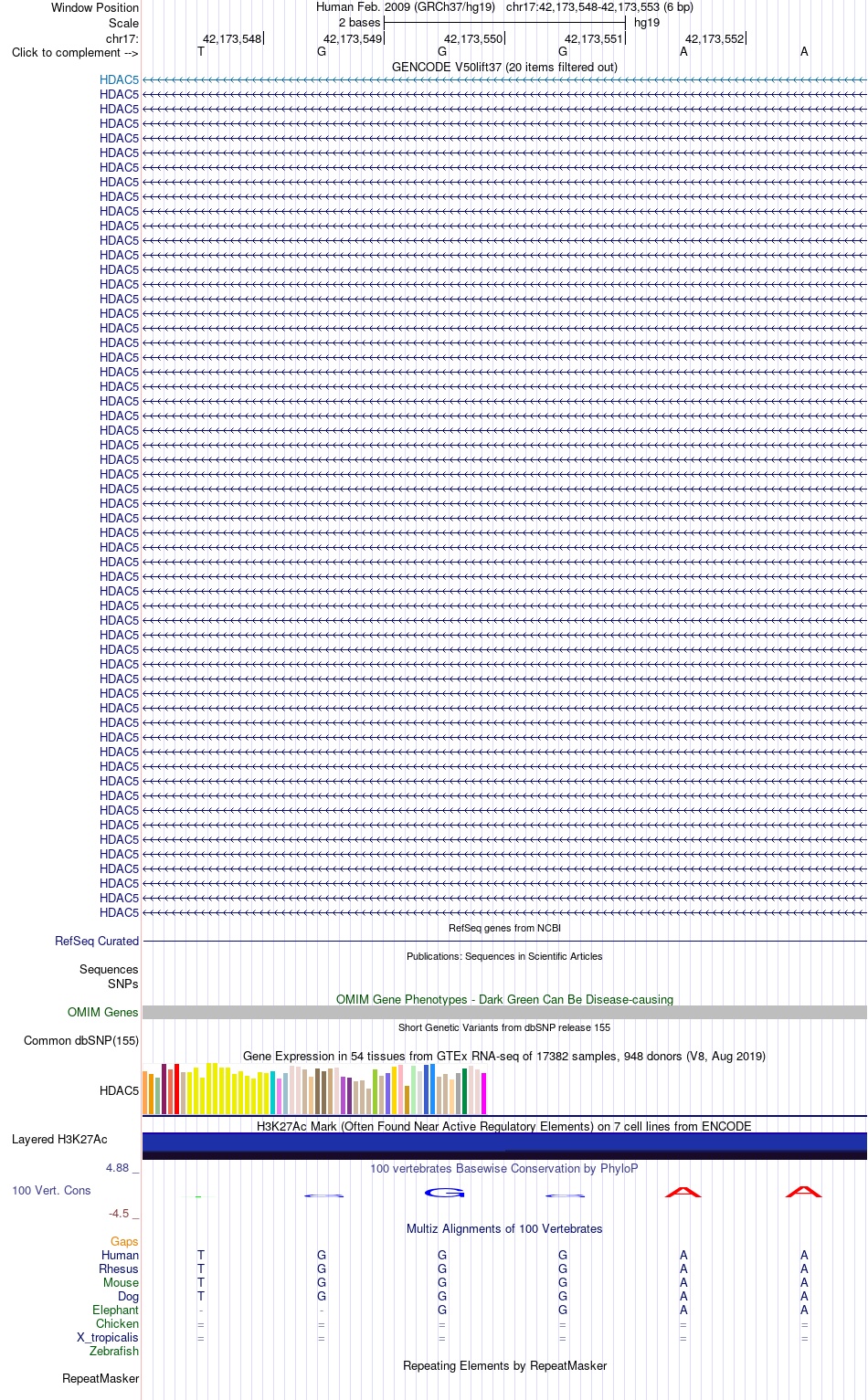Open H3K27Ac Mark track title
Screen dimensions: 868x1400
pos(504,1126)
